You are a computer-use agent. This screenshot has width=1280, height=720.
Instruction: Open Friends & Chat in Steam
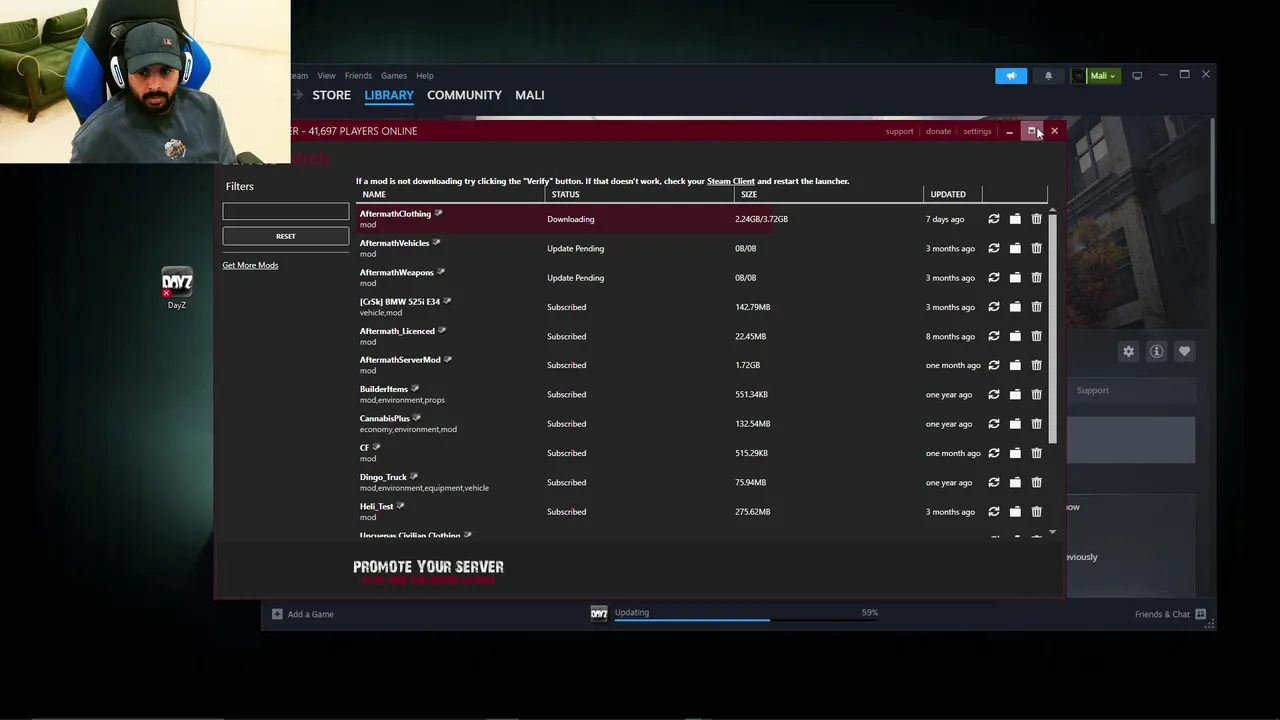click(1170, 614)
